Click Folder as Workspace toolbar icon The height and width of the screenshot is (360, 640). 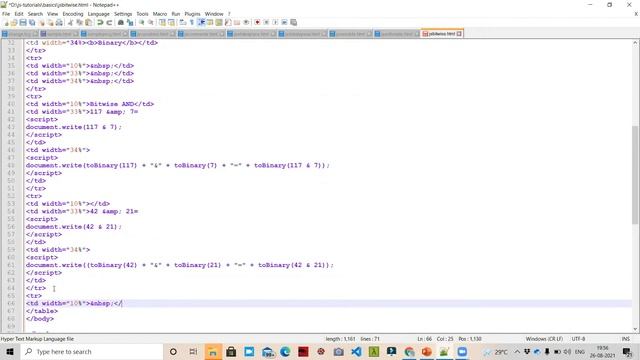click(x=237, y=22)
